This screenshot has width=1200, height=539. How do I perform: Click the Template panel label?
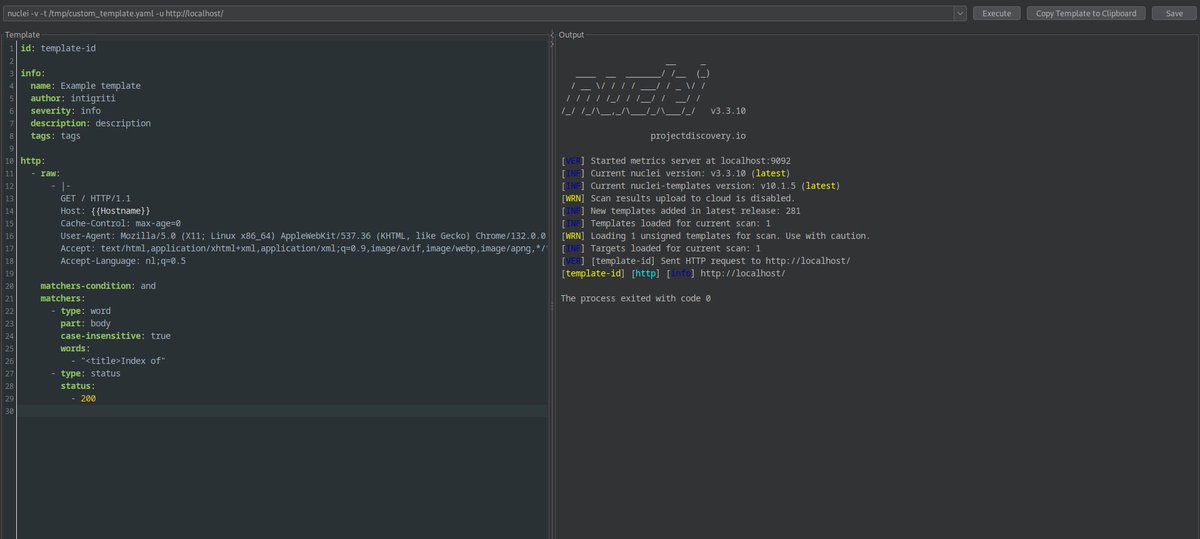click(x=24, y=34)
